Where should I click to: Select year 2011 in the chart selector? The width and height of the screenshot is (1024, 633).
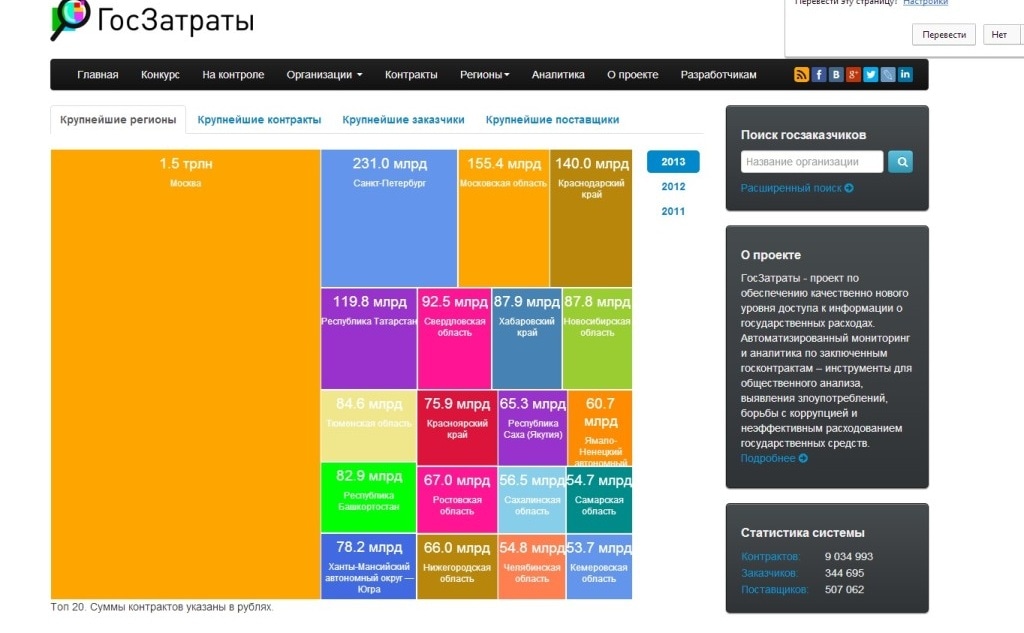[673, 211]
